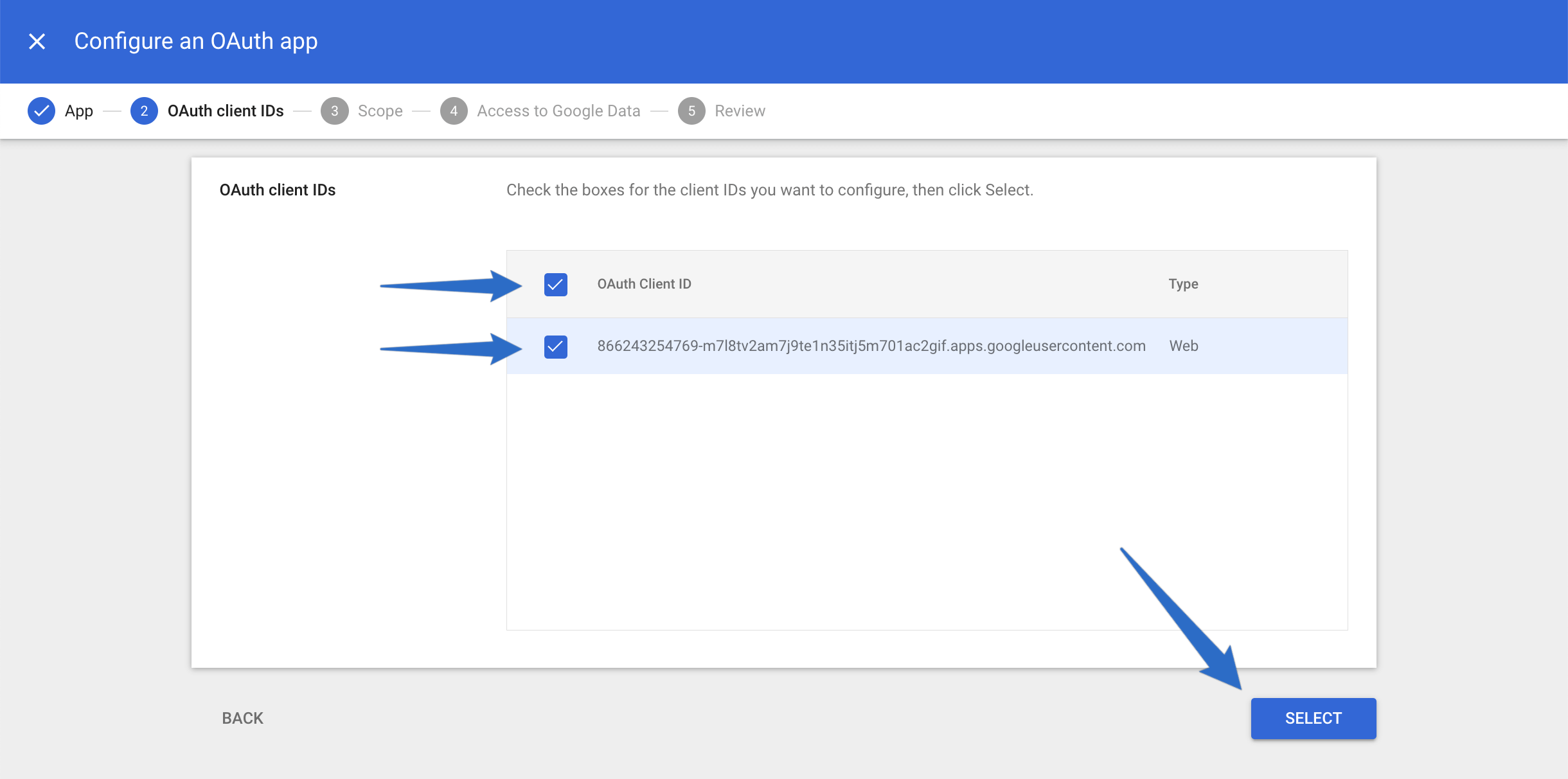
Task: Click the BACK button
Action: [x=242, y=719]
